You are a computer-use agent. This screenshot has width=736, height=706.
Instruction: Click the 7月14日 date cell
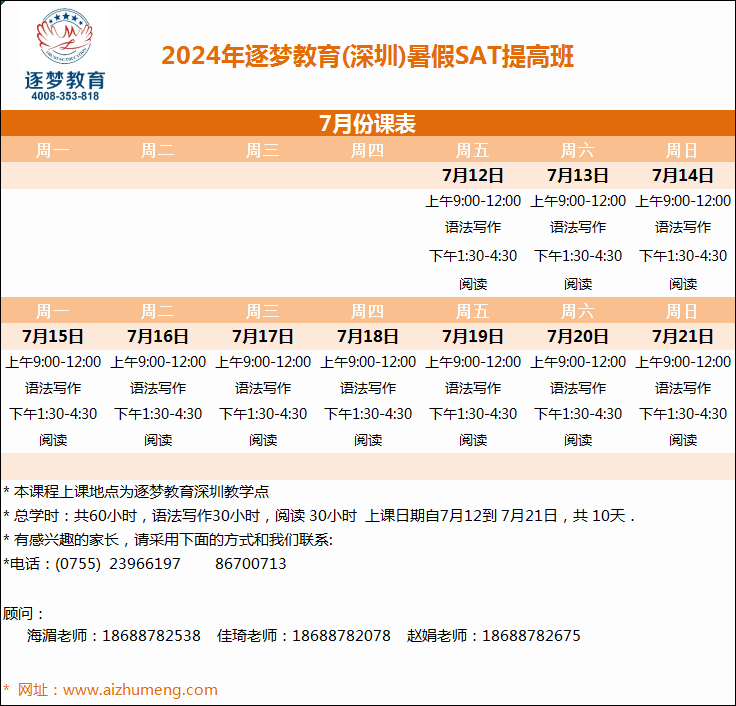(x=683, y=176)
